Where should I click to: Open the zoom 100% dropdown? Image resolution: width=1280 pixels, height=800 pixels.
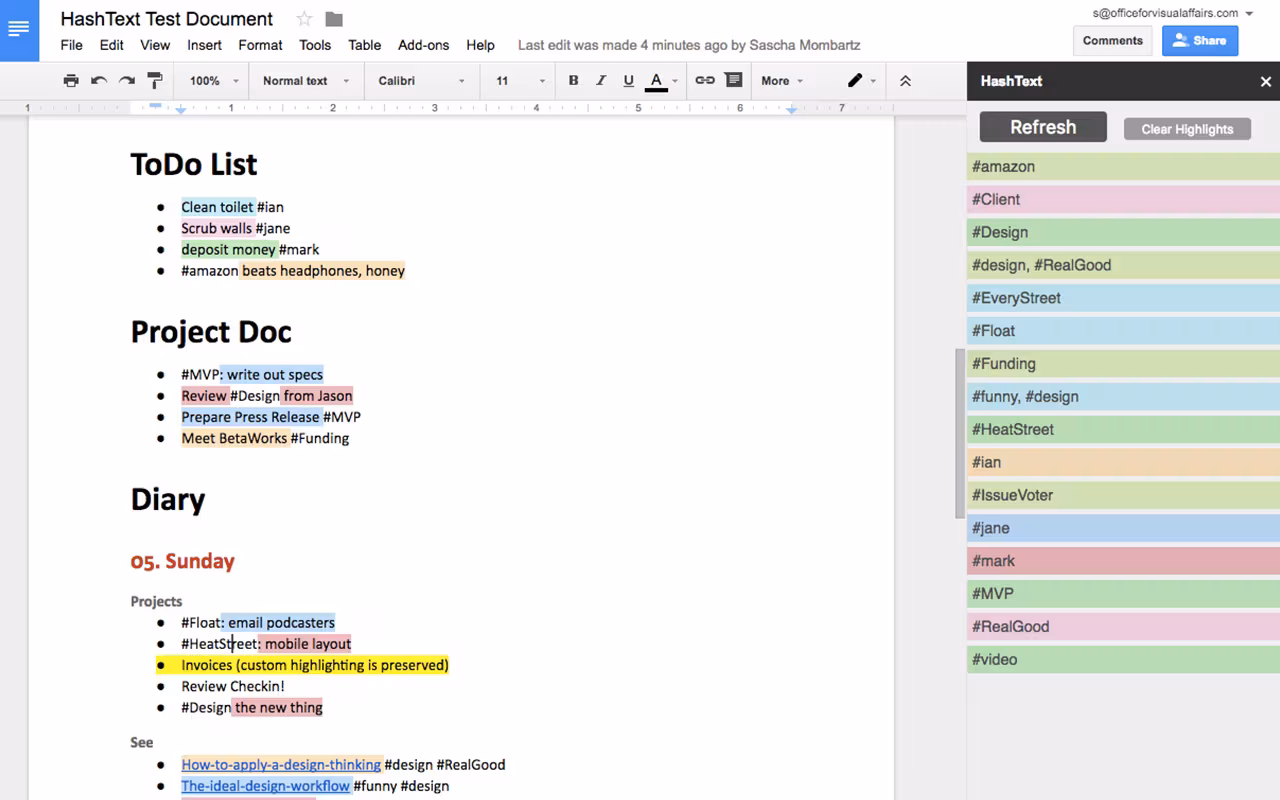pos(214,81)
